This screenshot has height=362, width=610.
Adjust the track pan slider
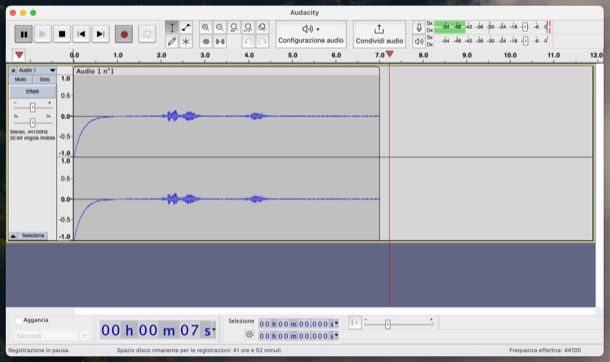click(33, 122)
